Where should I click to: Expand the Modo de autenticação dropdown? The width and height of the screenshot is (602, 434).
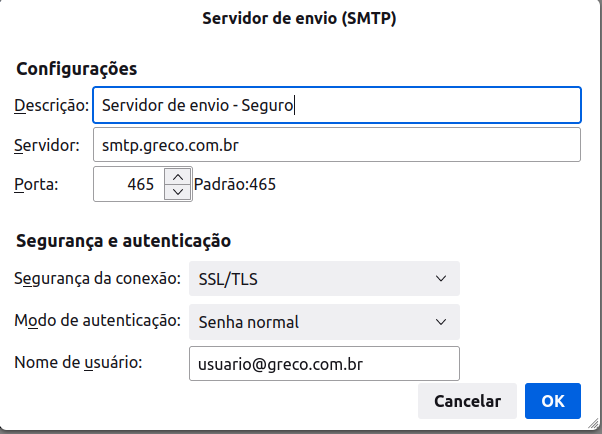[324, 322]
